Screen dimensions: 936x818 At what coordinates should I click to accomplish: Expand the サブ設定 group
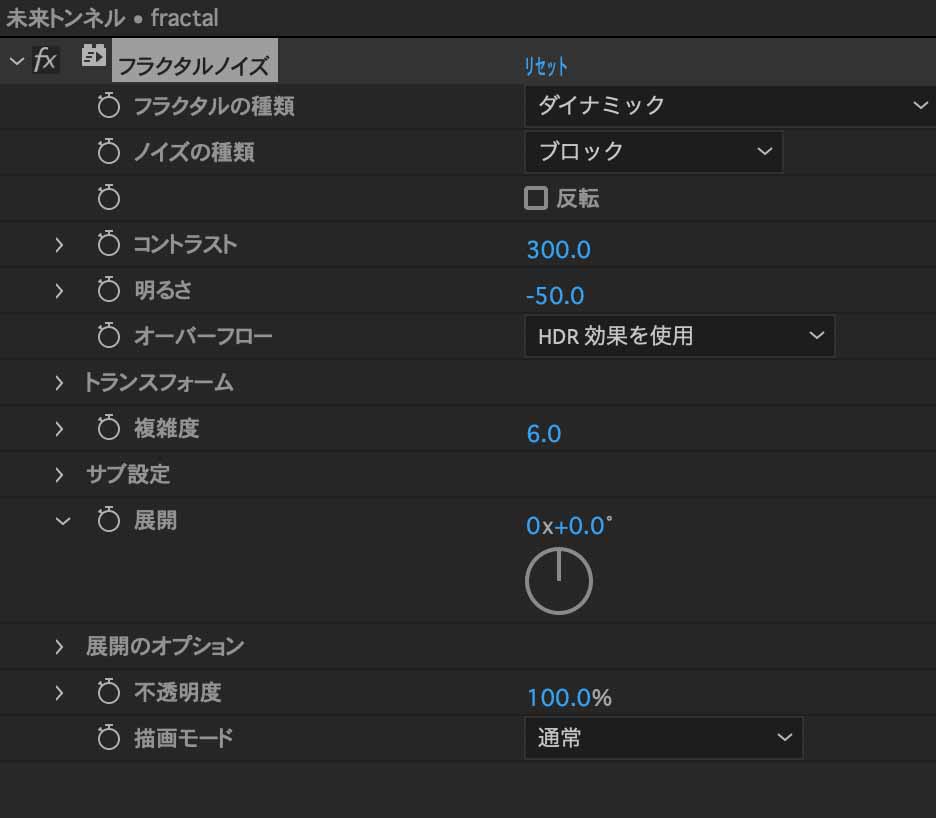[58, 475]
